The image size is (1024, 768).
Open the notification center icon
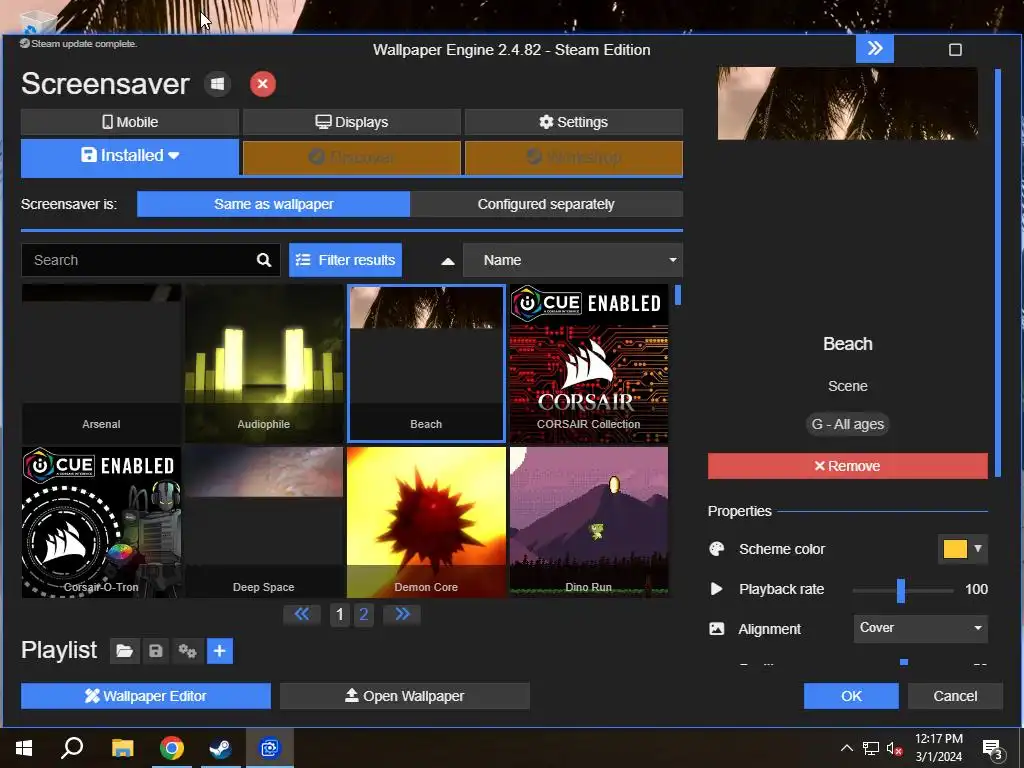tap(993, 749)
